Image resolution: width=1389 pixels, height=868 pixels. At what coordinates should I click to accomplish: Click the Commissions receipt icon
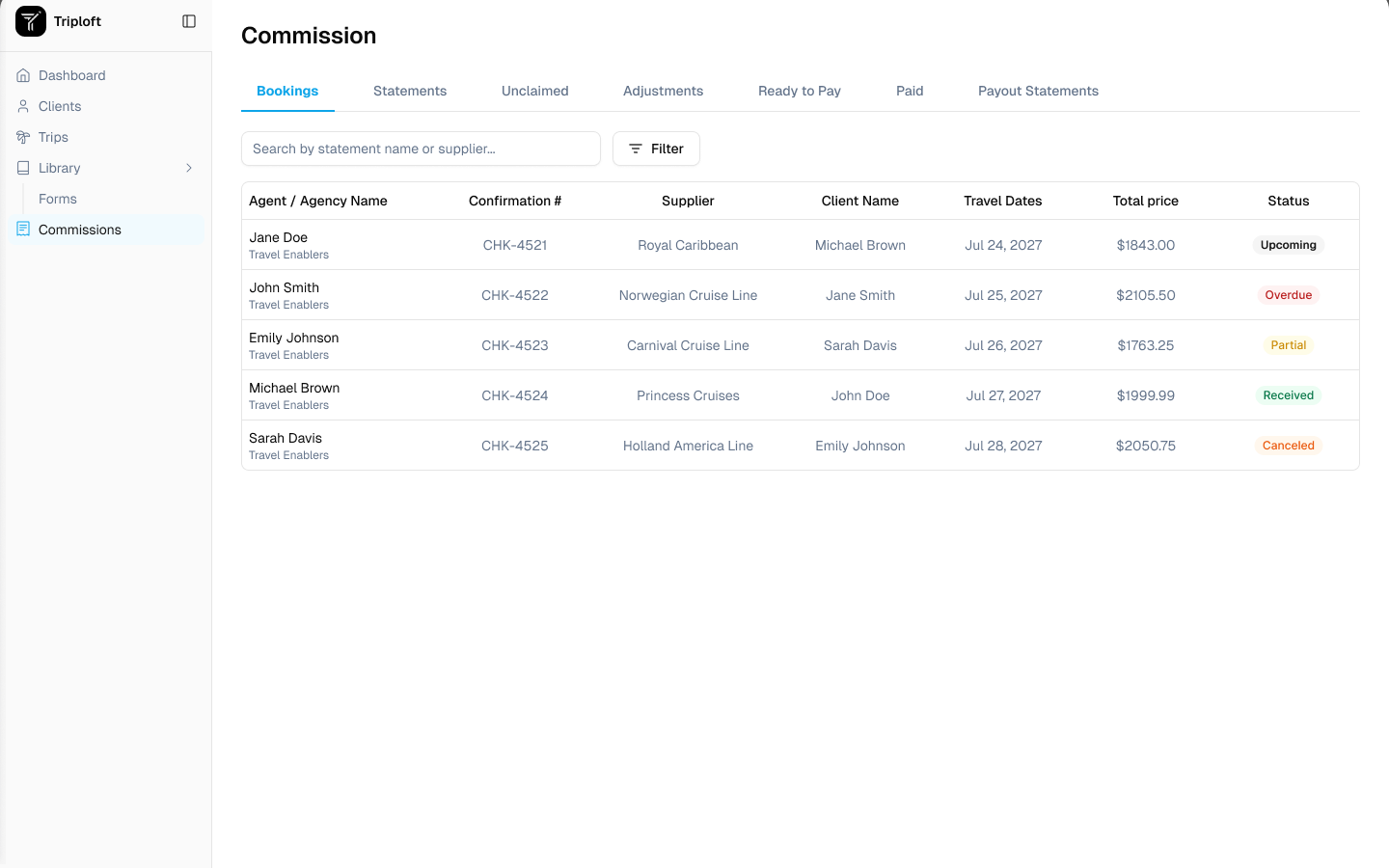23,230
